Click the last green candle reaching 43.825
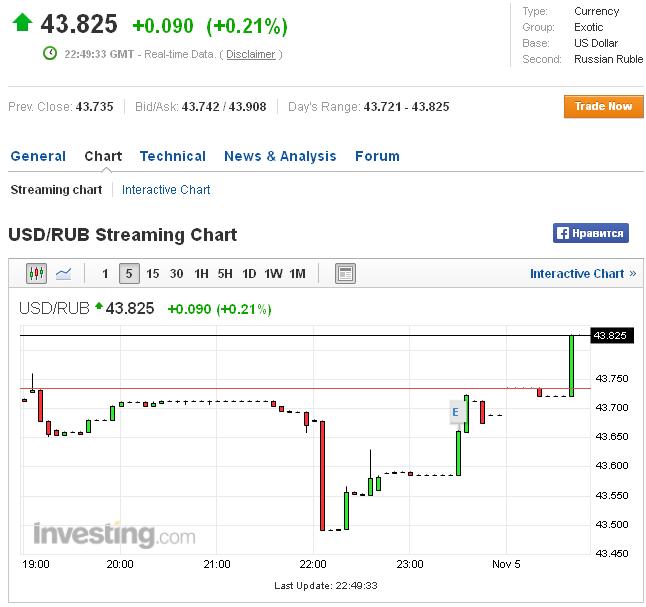The image size is (646, 607). [x=571, y=366]
